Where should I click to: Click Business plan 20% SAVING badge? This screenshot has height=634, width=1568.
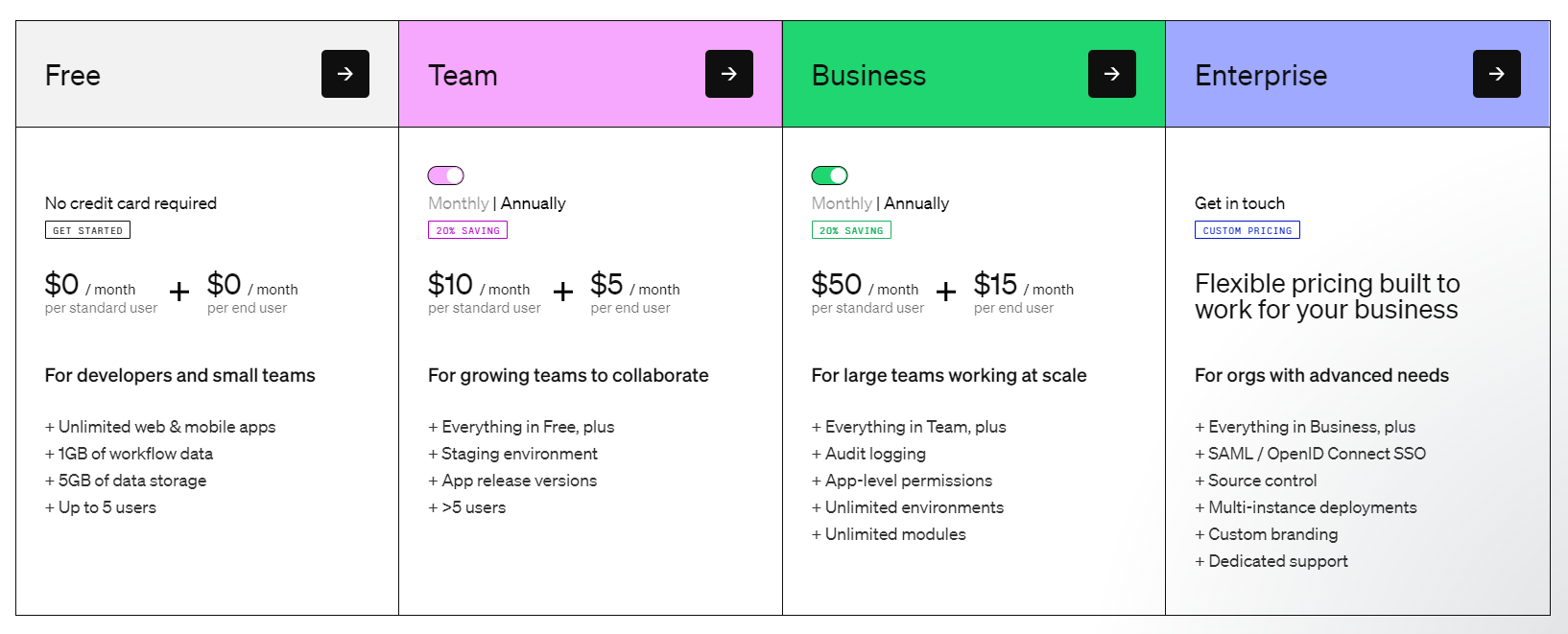click(851, 230)
